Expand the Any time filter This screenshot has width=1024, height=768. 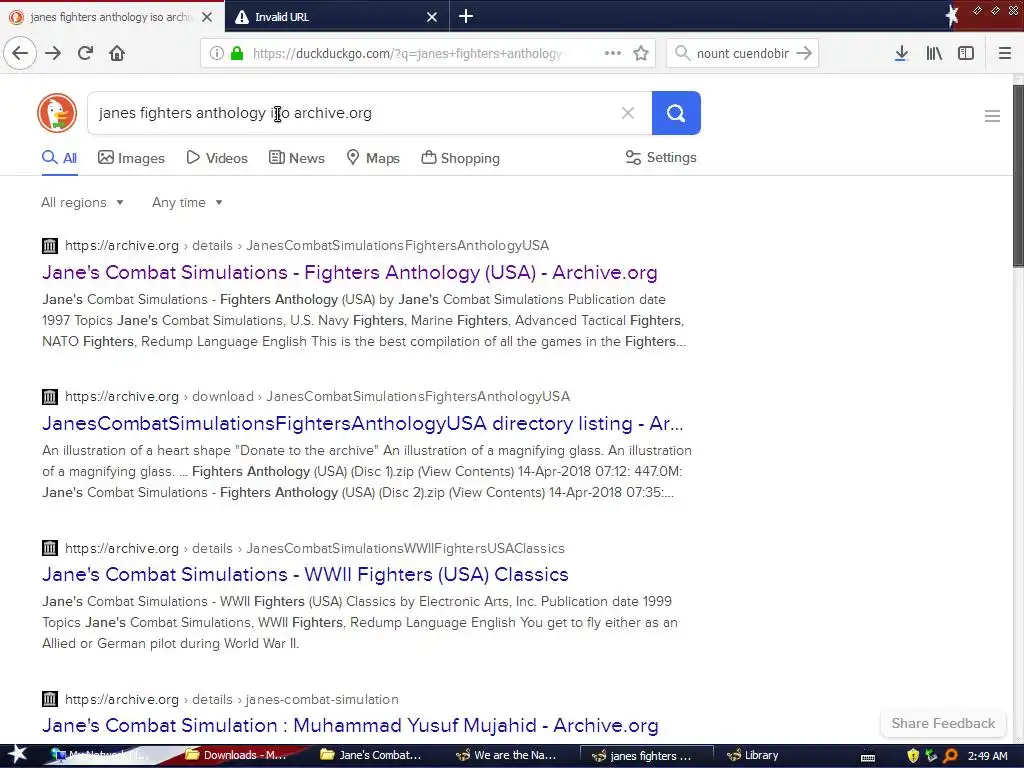(187, 202)
